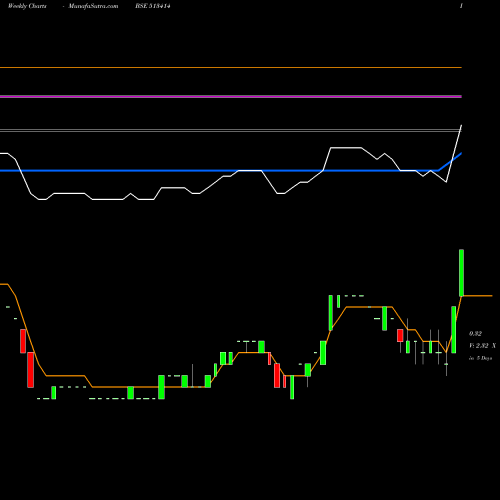The height and width of the screenshot is (500, 500).
Task: Click the 'MunafaSutra.com' label
Action: point(93,6)
